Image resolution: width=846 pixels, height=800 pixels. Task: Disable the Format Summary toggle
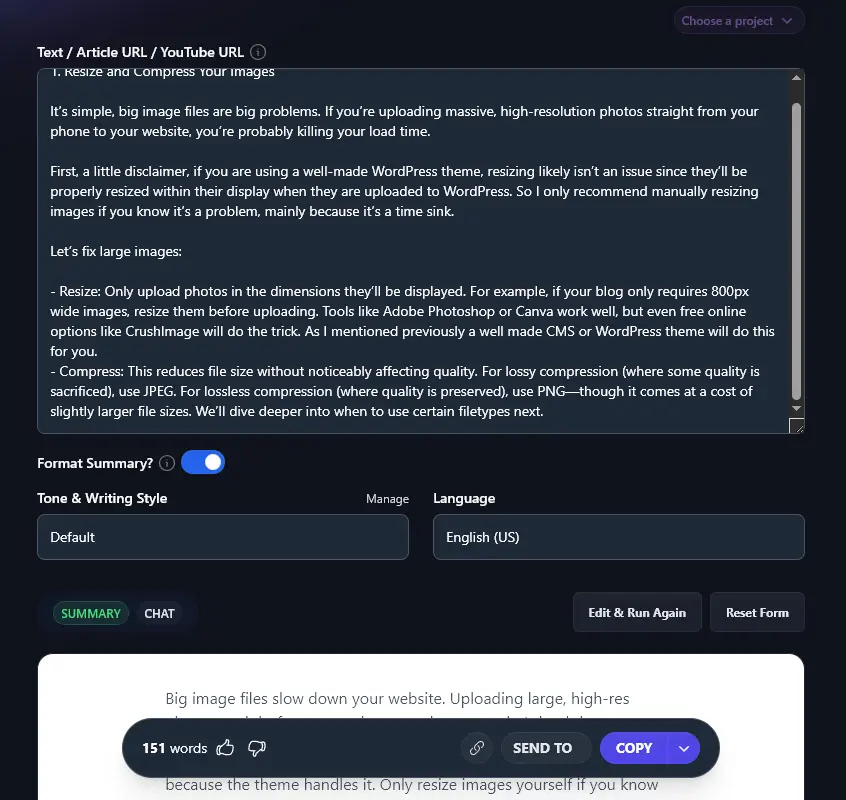203,462
